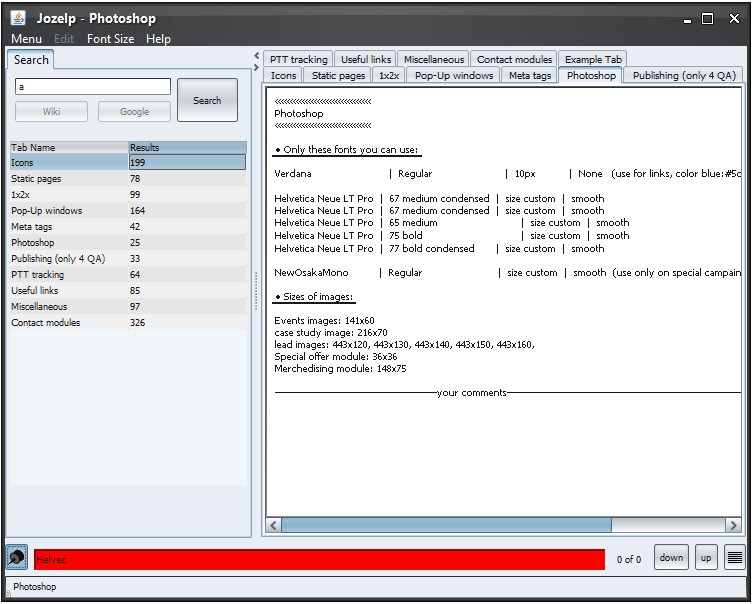Switch to the Pop-Up windows tab
Viewport: 754px width, 604px height.
tap(454, 76)
